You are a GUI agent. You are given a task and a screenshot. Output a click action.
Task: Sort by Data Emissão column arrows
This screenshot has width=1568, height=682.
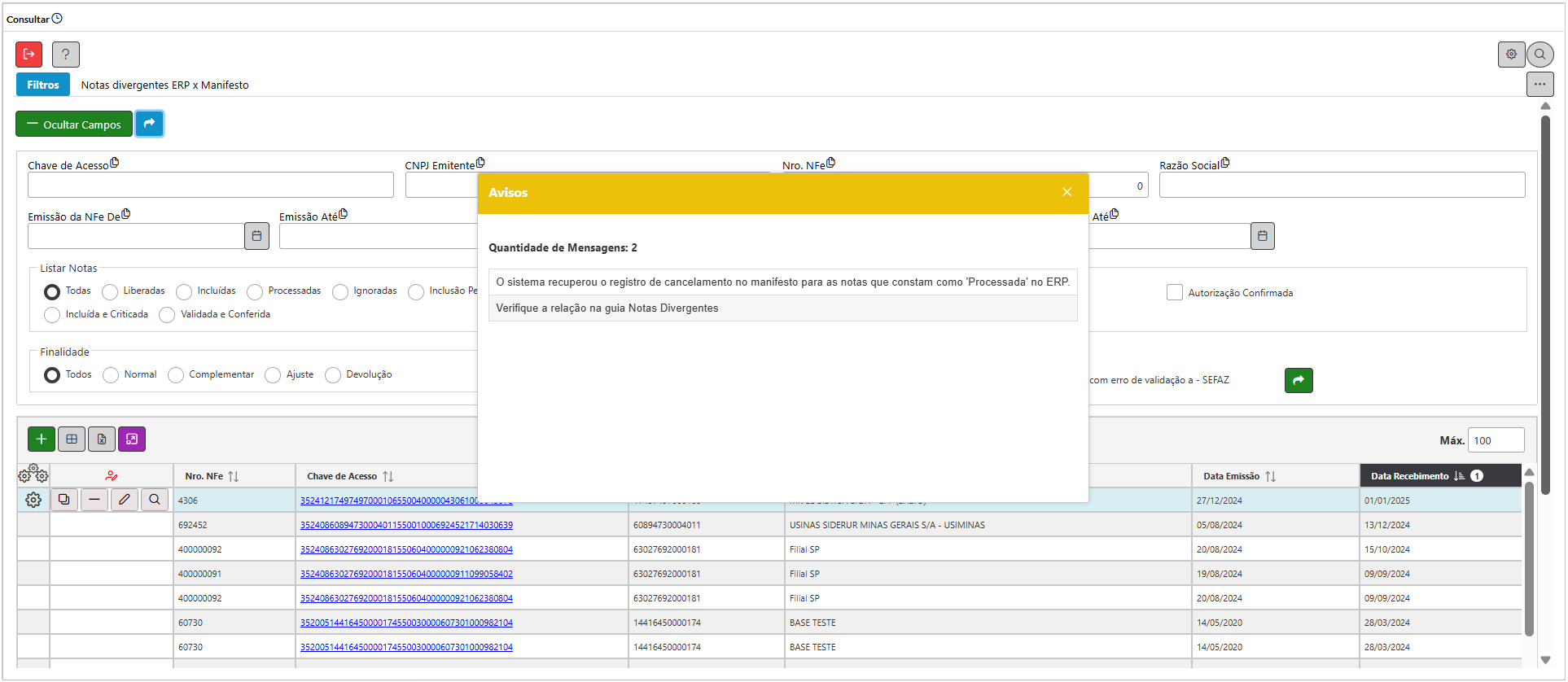1270,476
